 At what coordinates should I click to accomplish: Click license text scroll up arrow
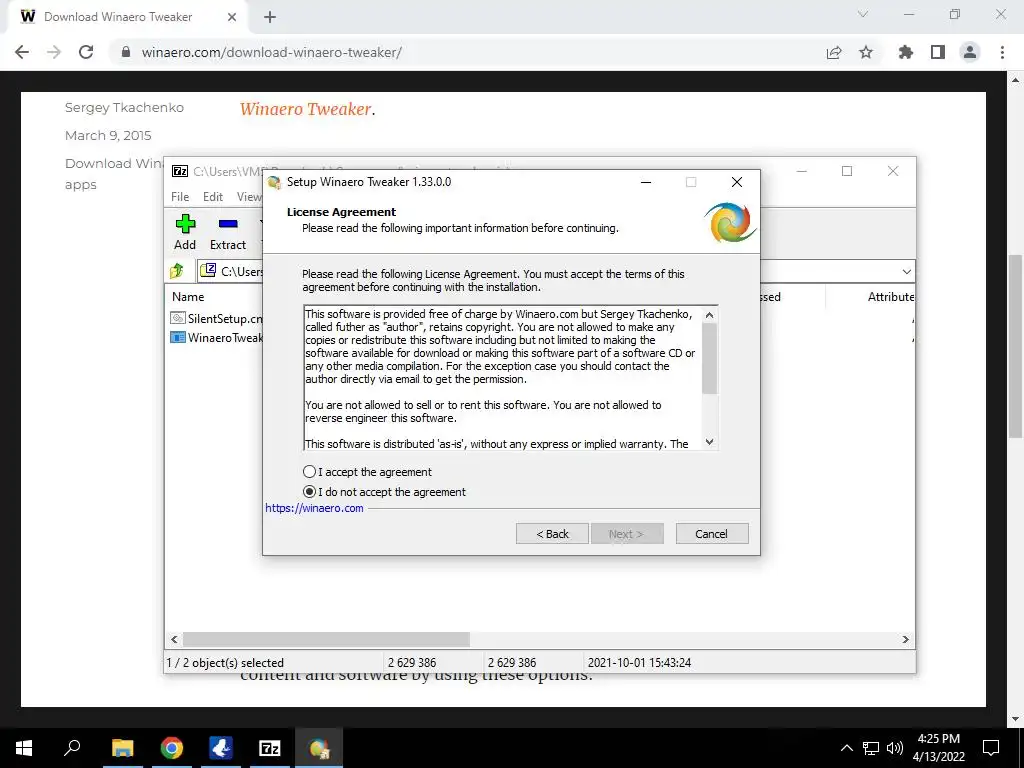click(x=710, y=315)
